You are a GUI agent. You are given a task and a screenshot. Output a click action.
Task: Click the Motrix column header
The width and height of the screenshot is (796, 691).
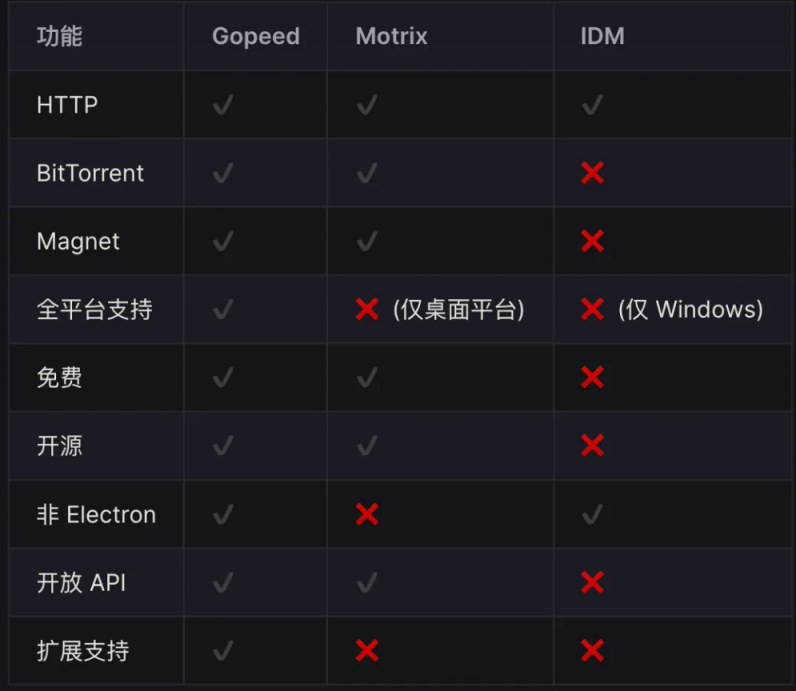pos(391,37)
